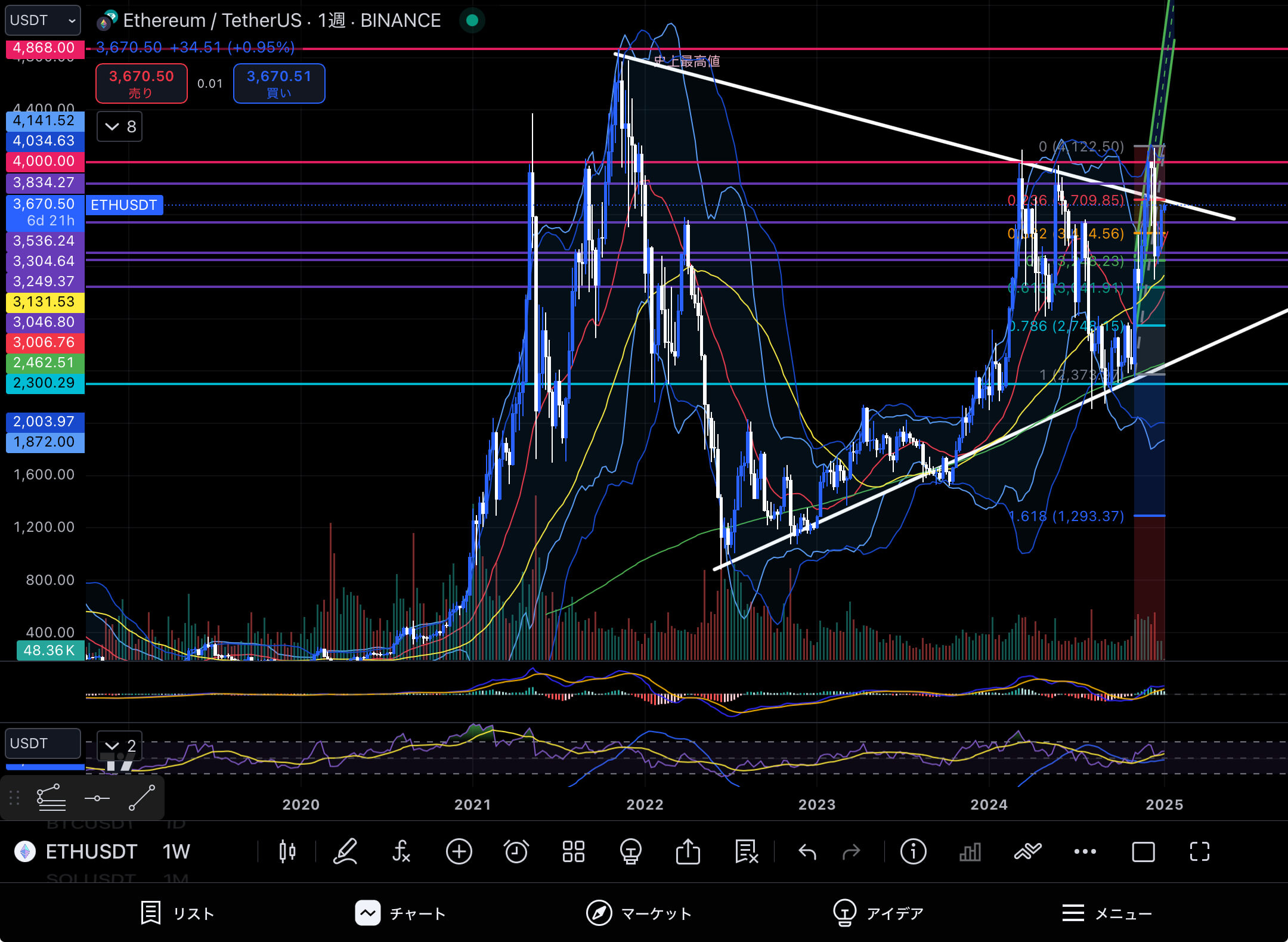This screenshot has width=1288, height=942.
Task: Tap the 2023 time axis label
Action: pyautogui.click(x=816, y=804)
